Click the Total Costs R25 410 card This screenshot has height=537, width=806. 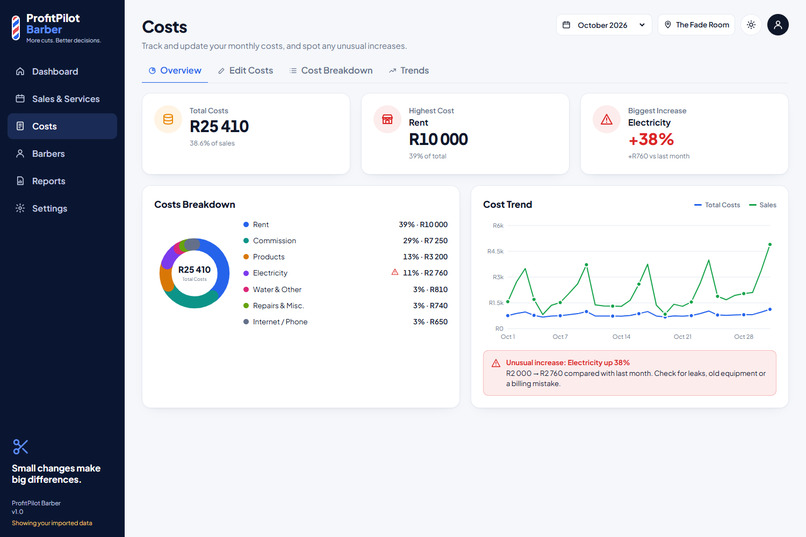(x=246, y=134)
